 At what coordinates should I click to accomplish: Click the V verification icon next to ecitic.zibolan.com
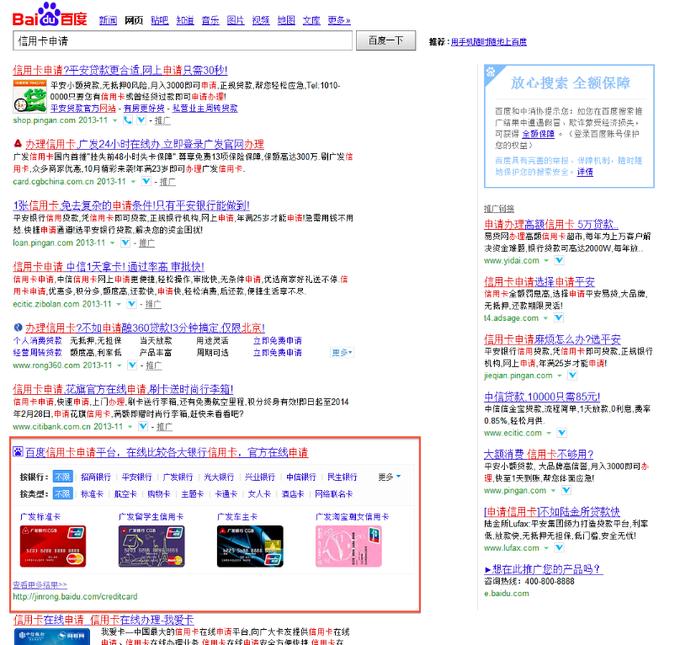pyautogui.click(x=131, y=304)
